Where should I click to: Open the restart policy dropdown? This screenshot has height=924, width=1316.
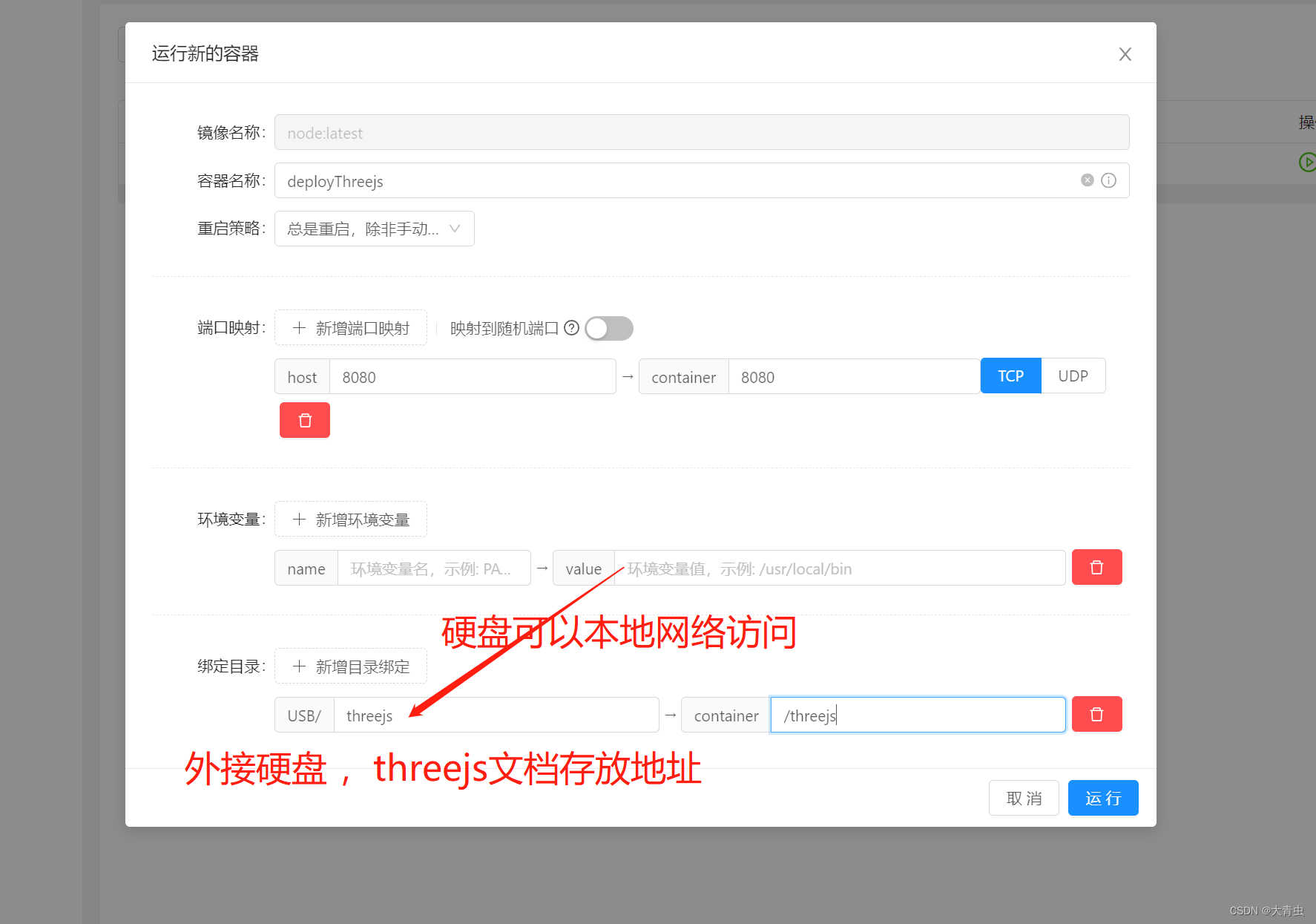pyautogui.click(x=375, y=229)
